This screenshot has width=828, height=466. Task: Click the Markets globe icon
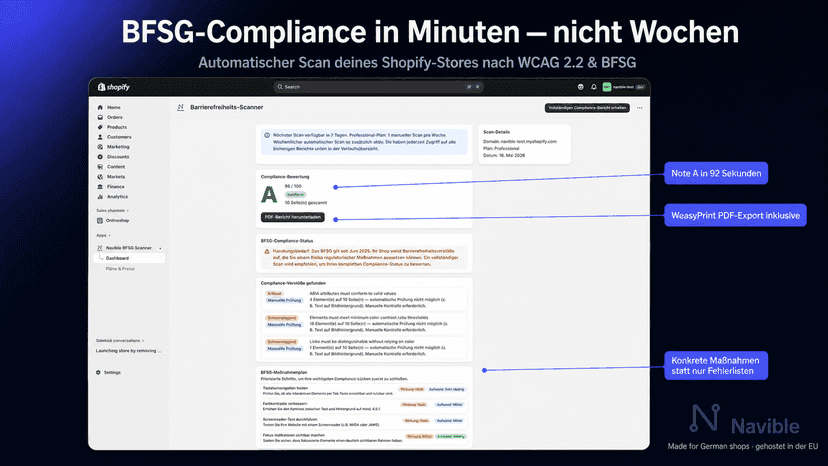pos(100,176)
